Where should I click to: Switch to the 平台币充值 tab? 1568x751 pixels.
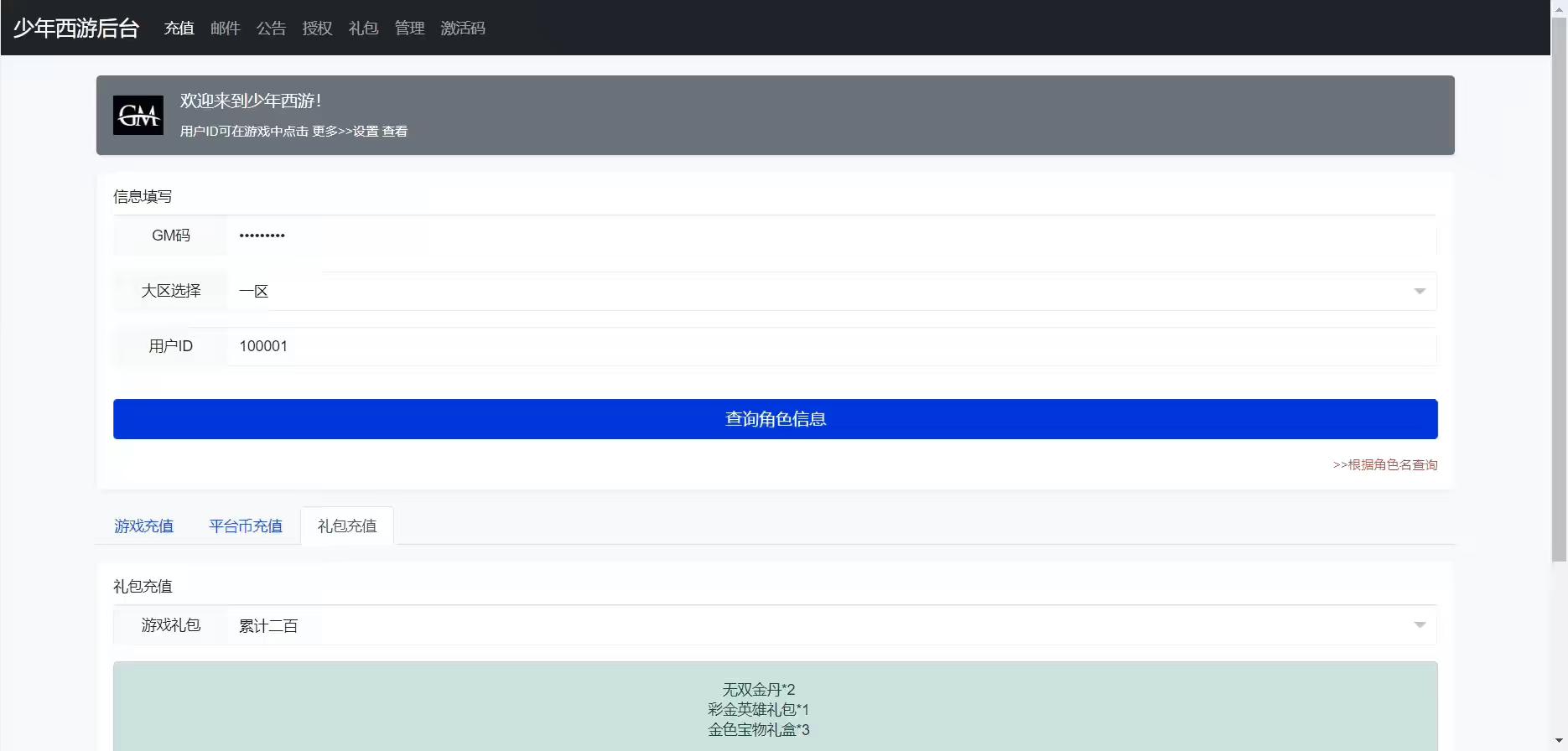click(246, 526)
